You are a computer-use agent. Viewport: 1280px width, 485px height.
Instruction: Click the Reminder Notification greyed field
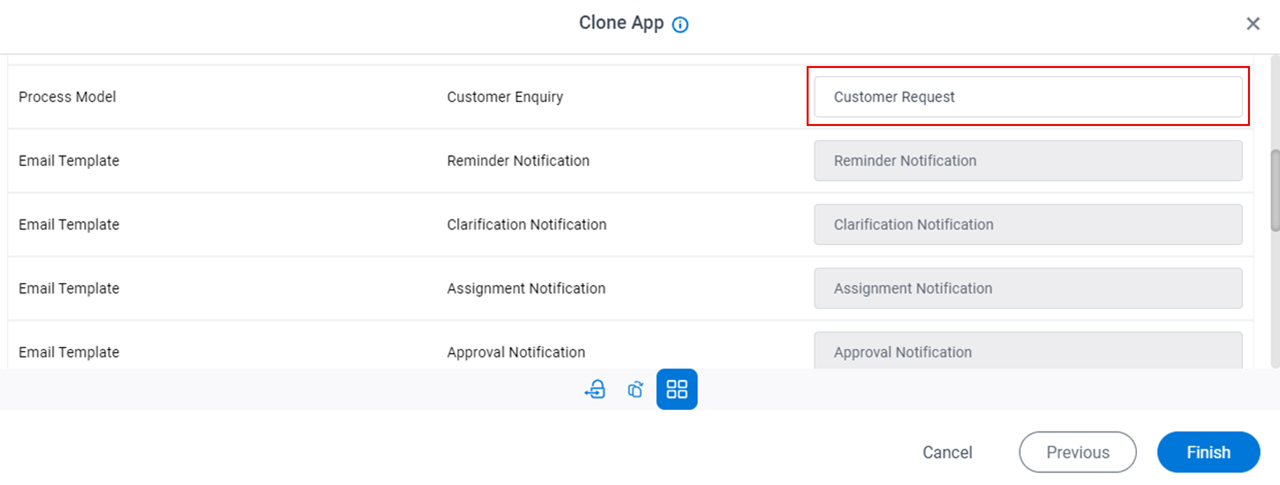point(1028,161)
